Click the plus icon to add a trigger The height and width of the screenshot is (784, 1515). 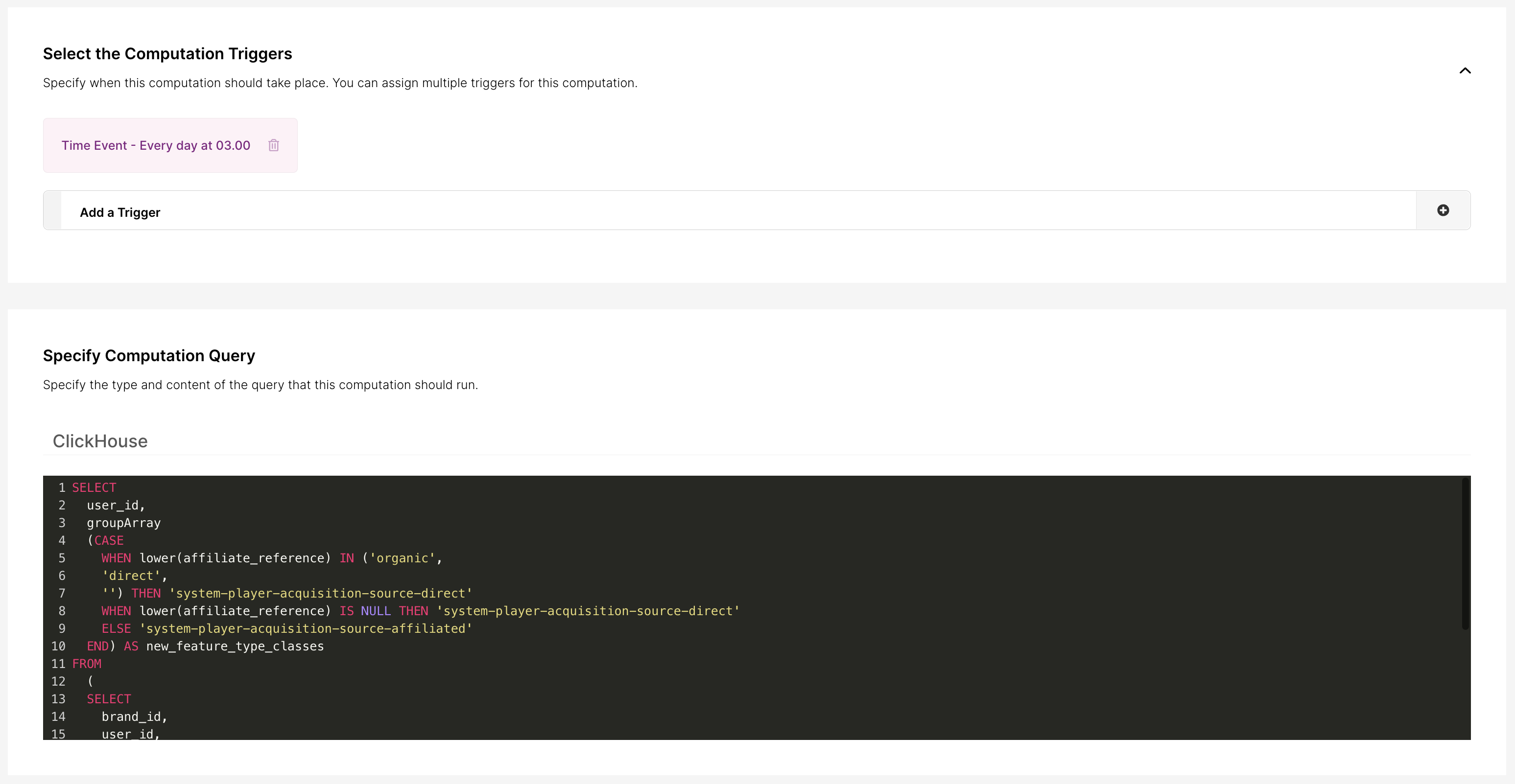(1443, 210)
